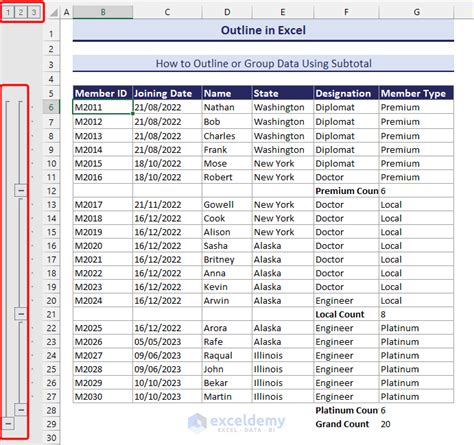Click the Grand Count value 20
Image resolution: width=474 pixels, height=445 pixels.
tap(416, 424)
